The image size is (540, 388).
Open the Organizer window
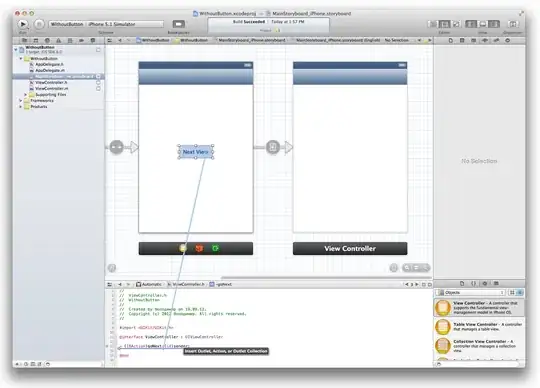(513, 24)
